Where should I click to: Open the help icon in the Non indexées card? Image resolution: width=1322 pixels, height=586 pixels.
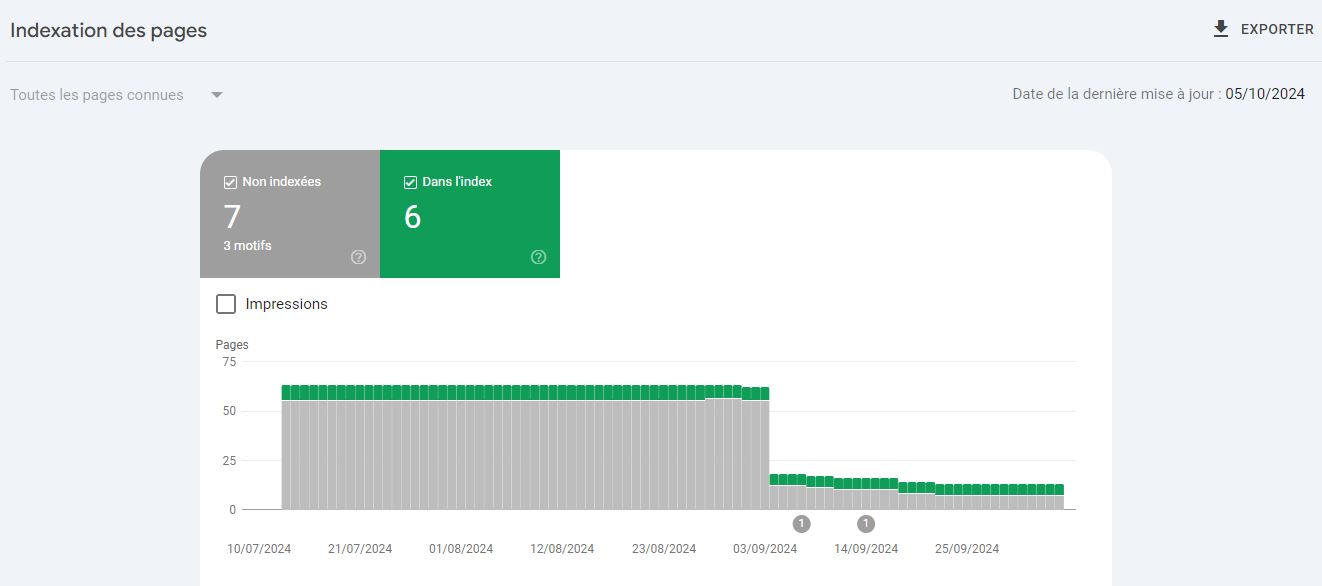click(358, 257)
